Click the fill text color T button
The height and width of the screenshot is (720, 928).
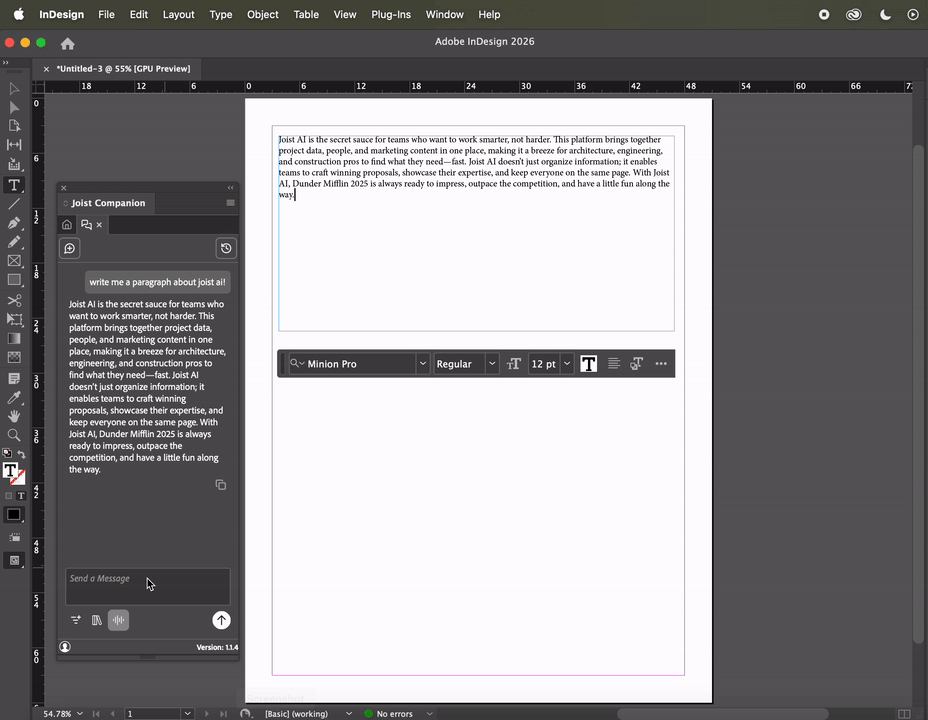[x=589, y=364]
